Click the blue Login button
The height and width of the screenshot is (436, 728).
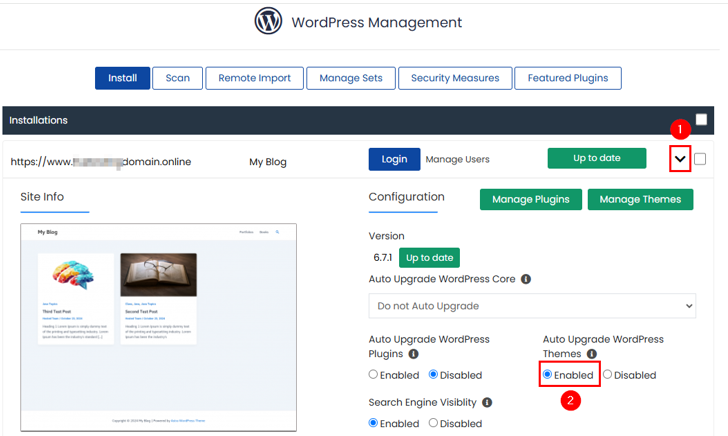point(394,159)
